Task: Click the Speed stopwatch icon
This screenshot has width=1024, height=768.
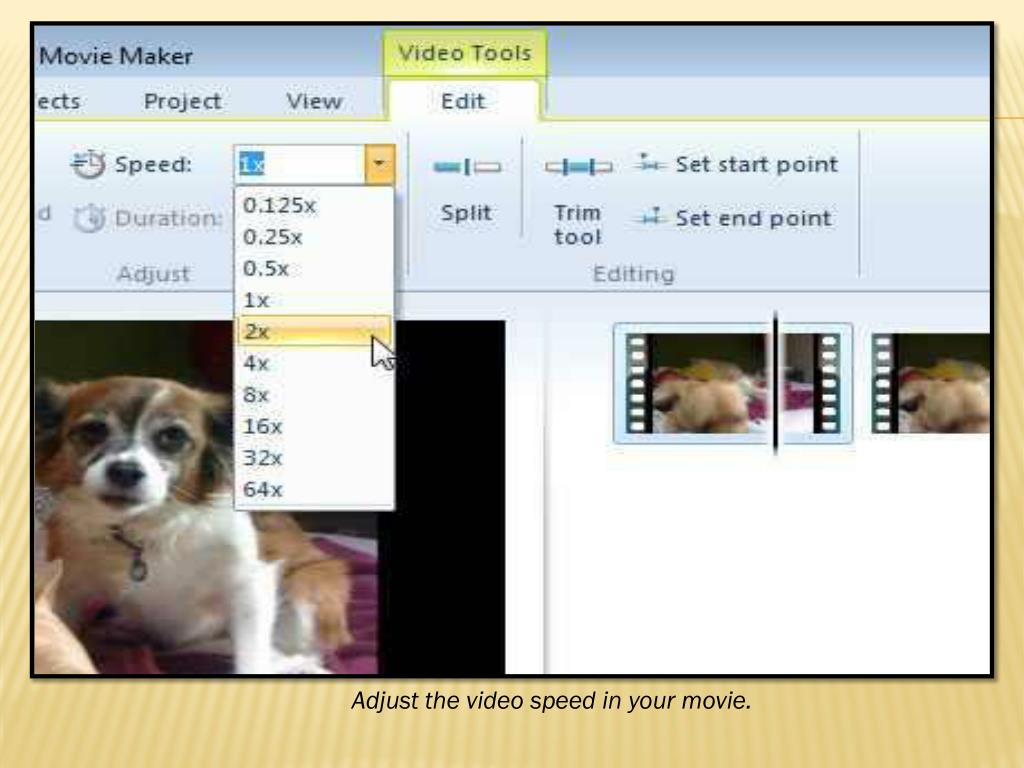Action: tap(88, 164)
